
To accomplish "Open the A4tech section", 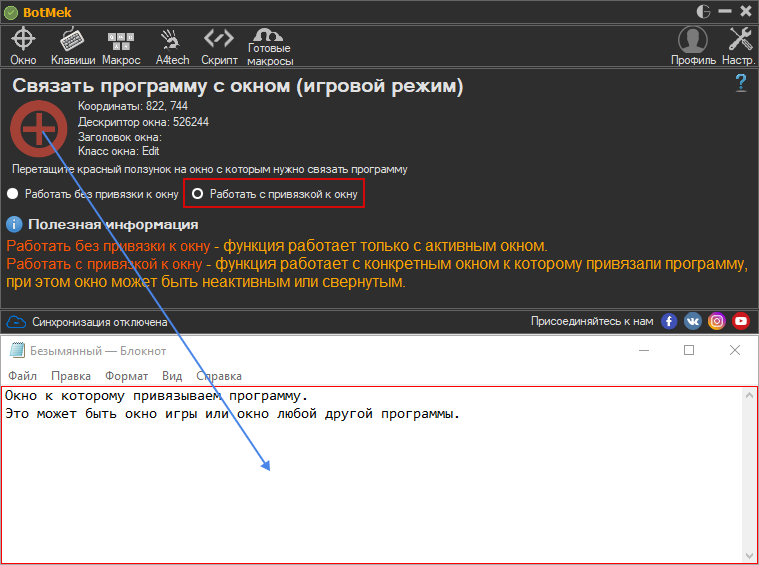I will (x=172, y=46).
